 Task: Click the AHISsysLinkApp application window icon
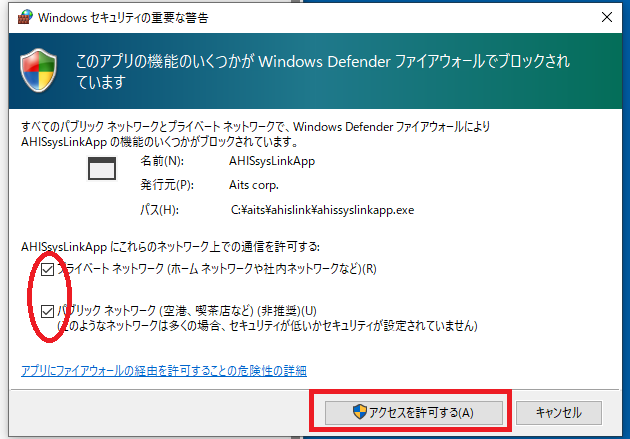(102, 169)
